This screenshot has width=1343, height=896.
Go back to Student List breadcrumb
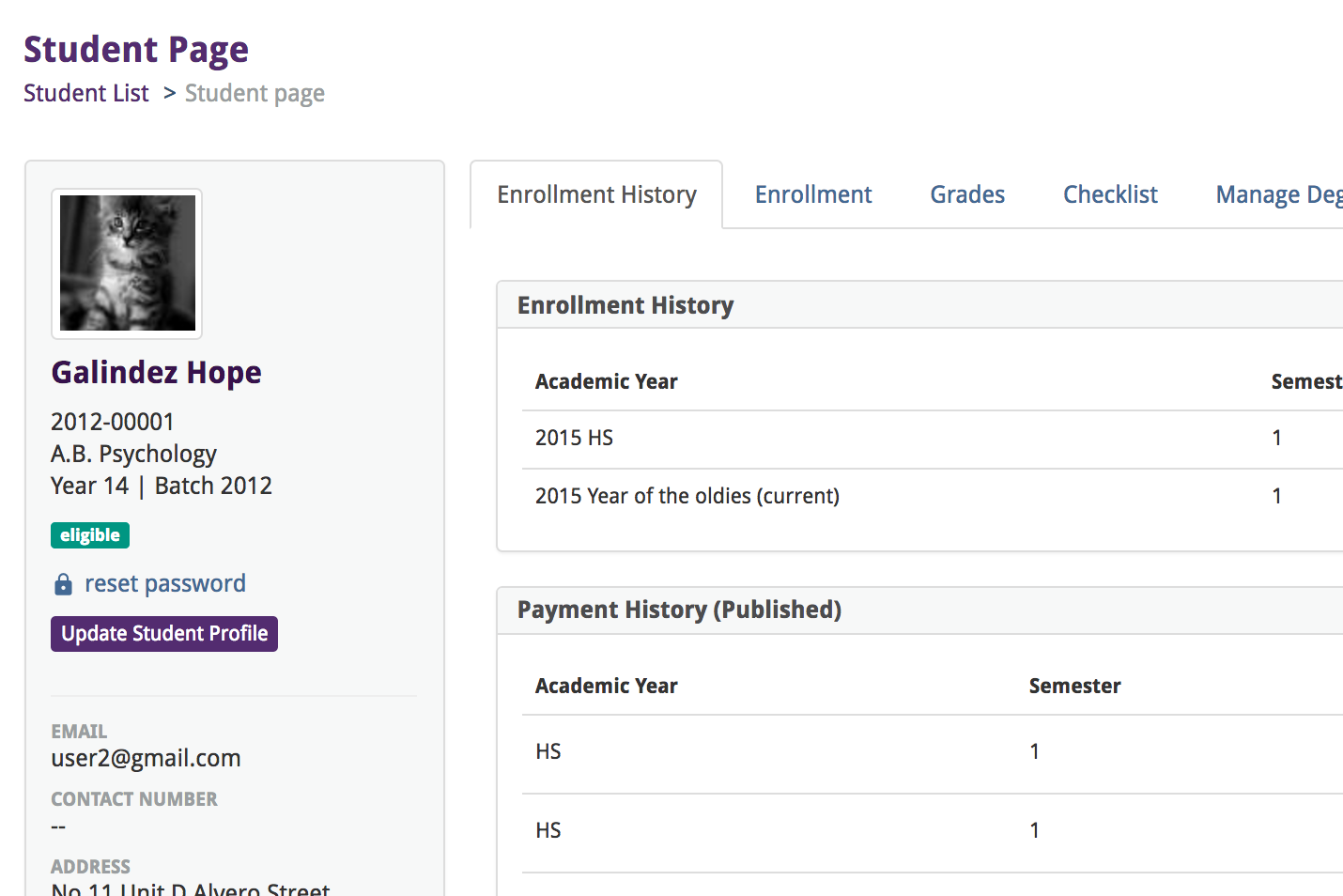[86, 93]
